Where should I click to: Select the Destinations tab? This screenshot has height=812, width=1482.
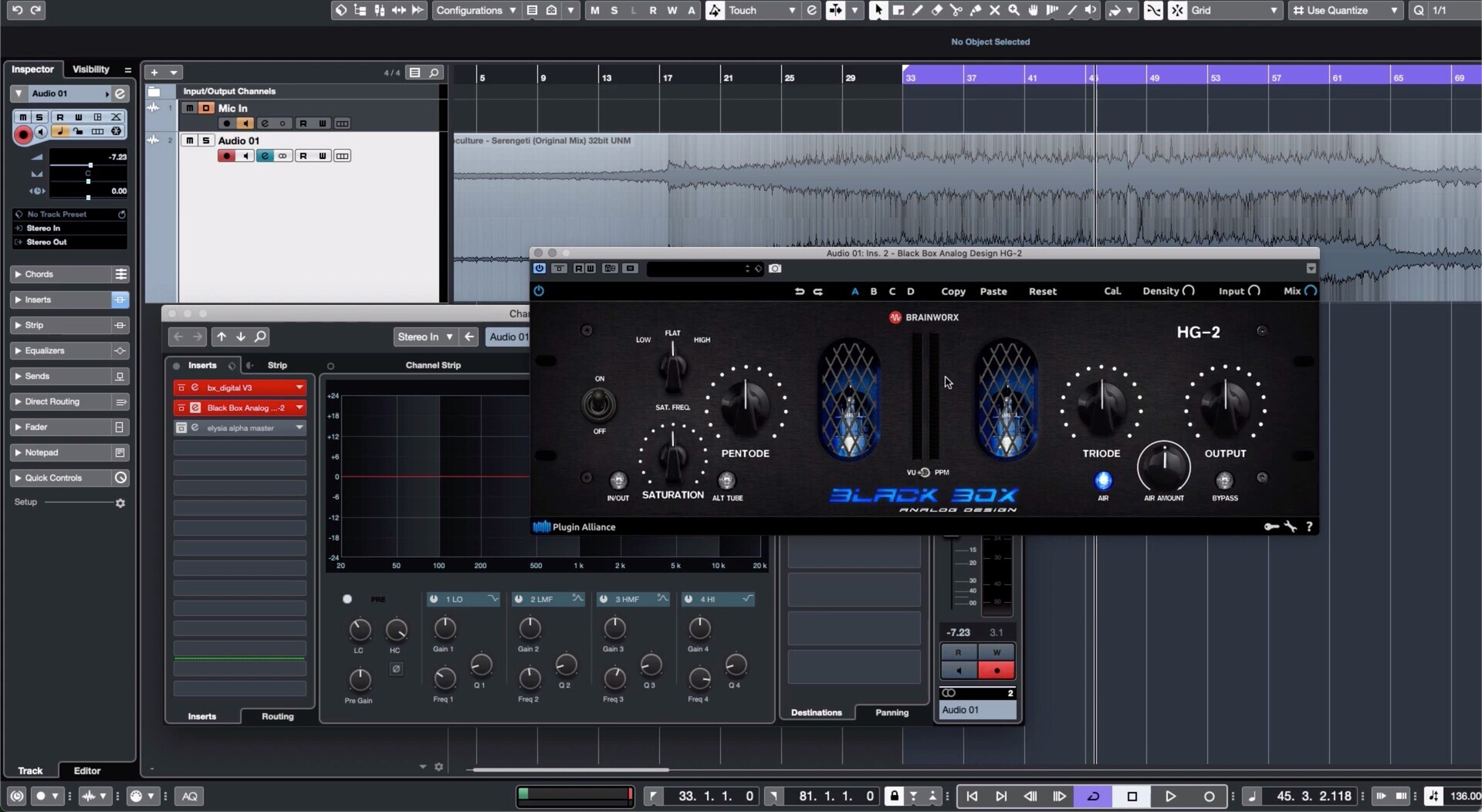816,712
